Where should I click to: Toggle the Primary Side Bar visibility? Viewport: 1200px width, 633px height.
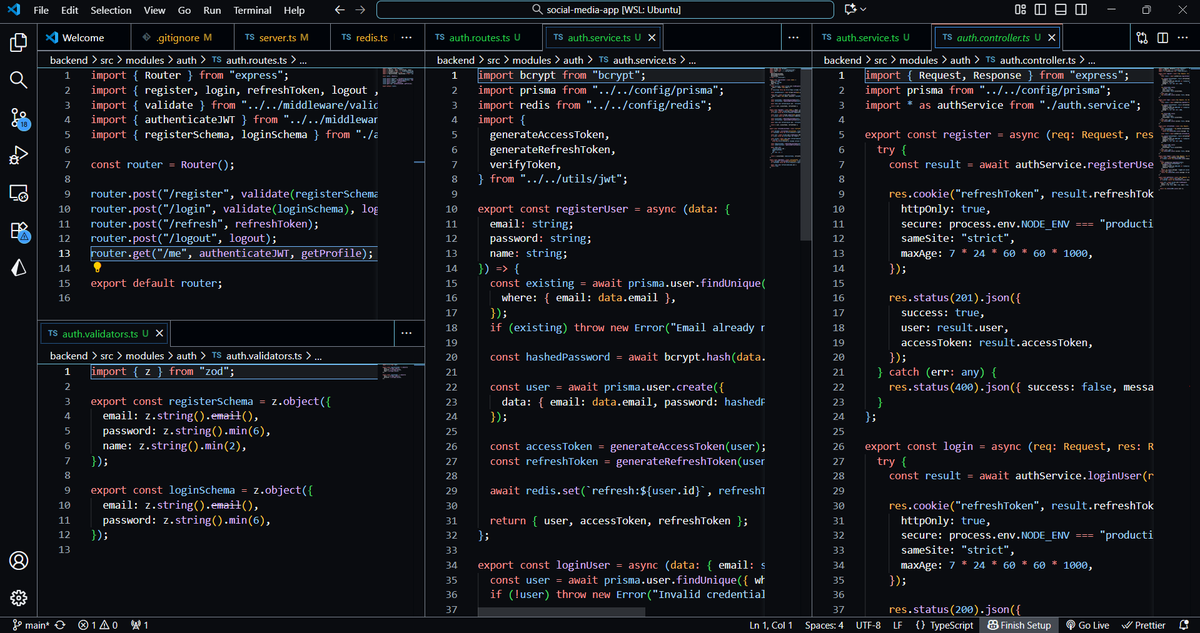(1040, 10)
